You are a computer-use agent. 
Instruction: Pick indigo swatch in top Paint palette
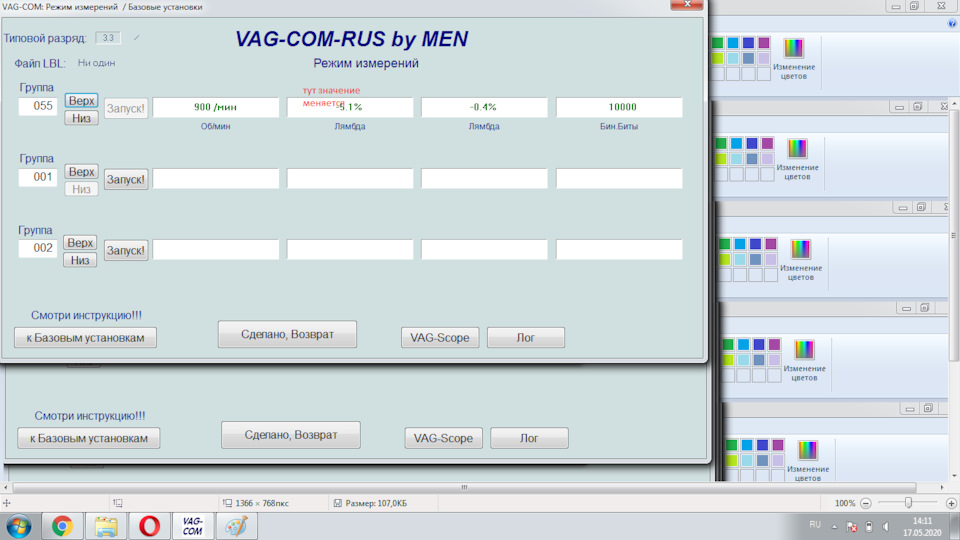click(x=748, y=43)
